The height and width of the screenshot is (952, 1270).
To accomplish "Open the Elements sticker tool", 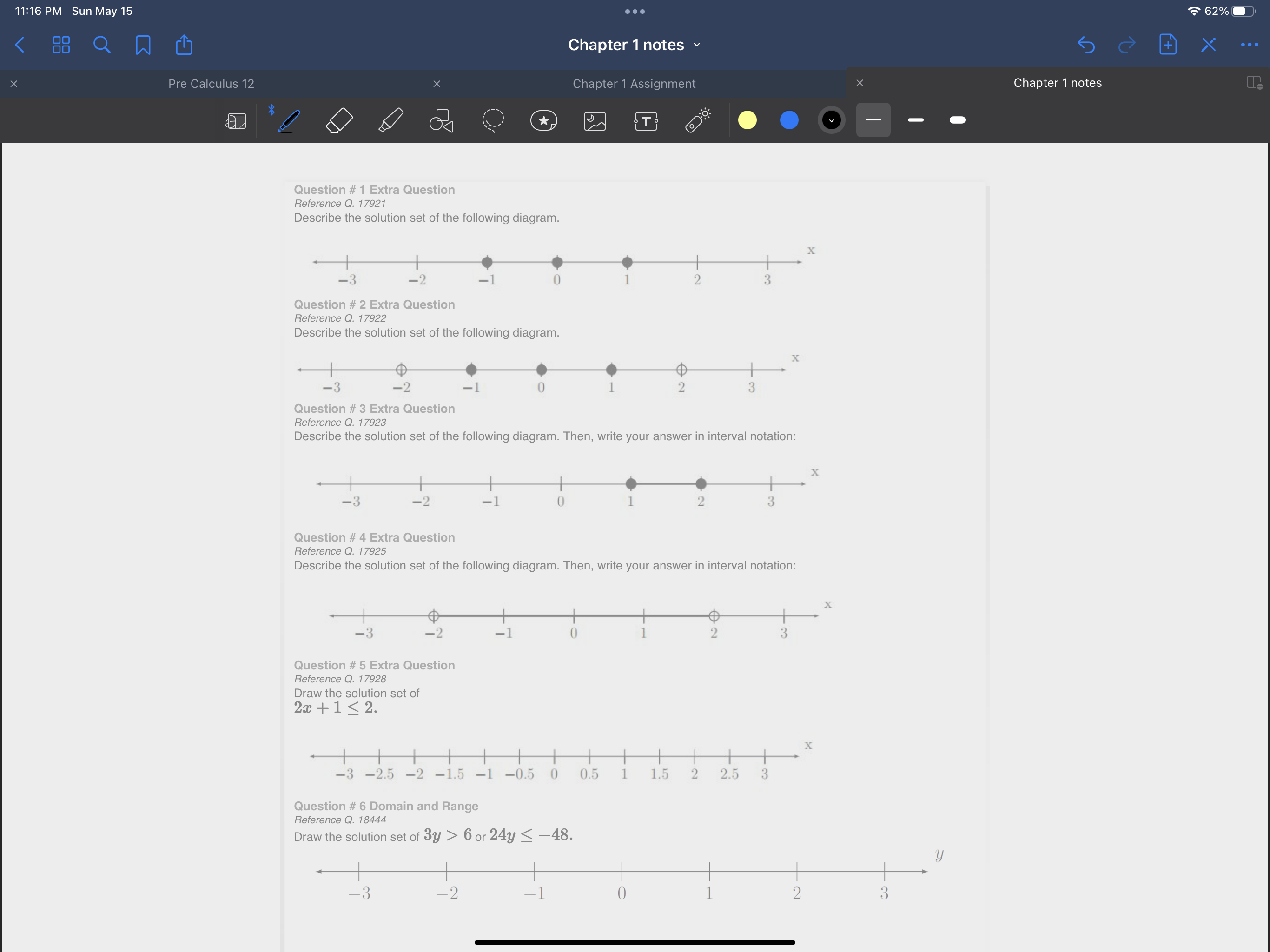I will click(x=543, y=120).
